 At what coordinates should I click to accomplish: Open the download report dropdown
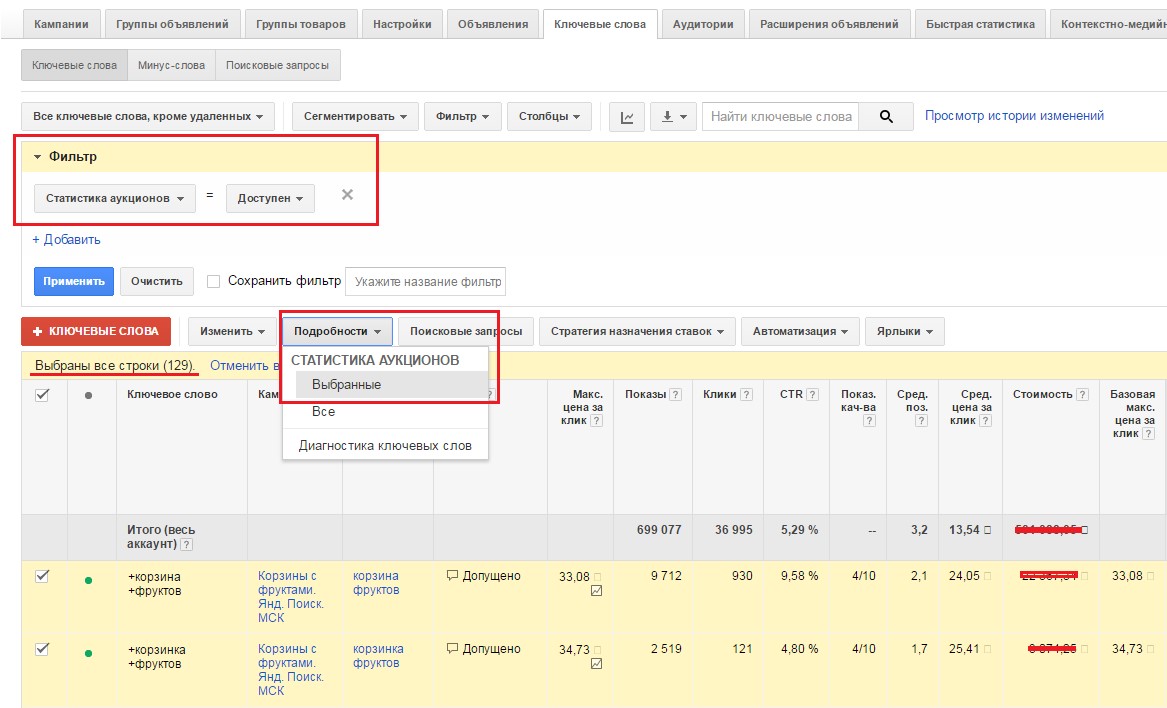(x=674, y=117)
